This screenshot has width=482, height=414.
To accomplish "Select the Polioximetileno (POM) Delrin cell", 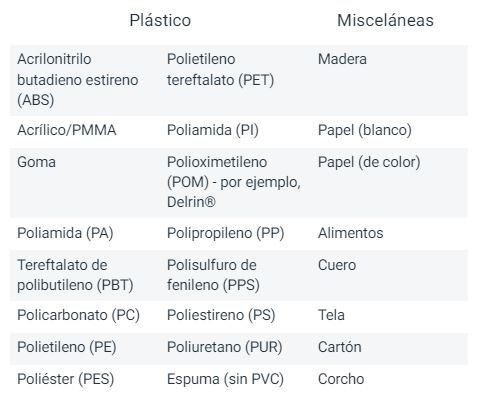I will pos(234,182).
